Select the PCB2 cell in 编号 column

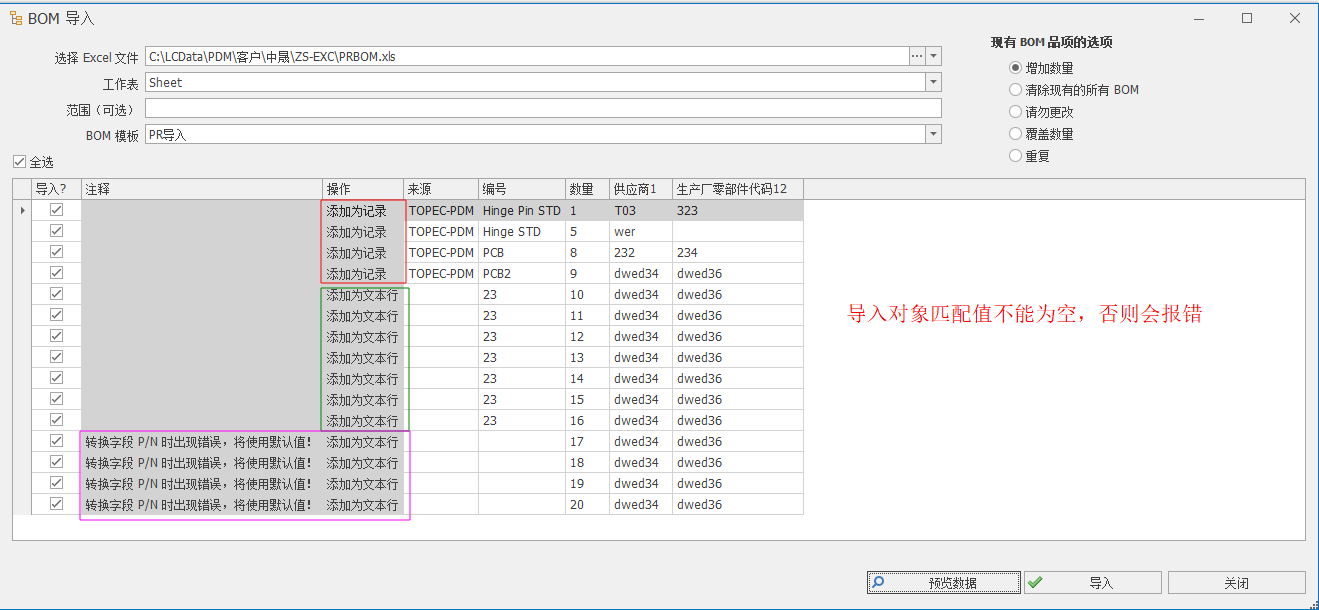pos(521,274)
